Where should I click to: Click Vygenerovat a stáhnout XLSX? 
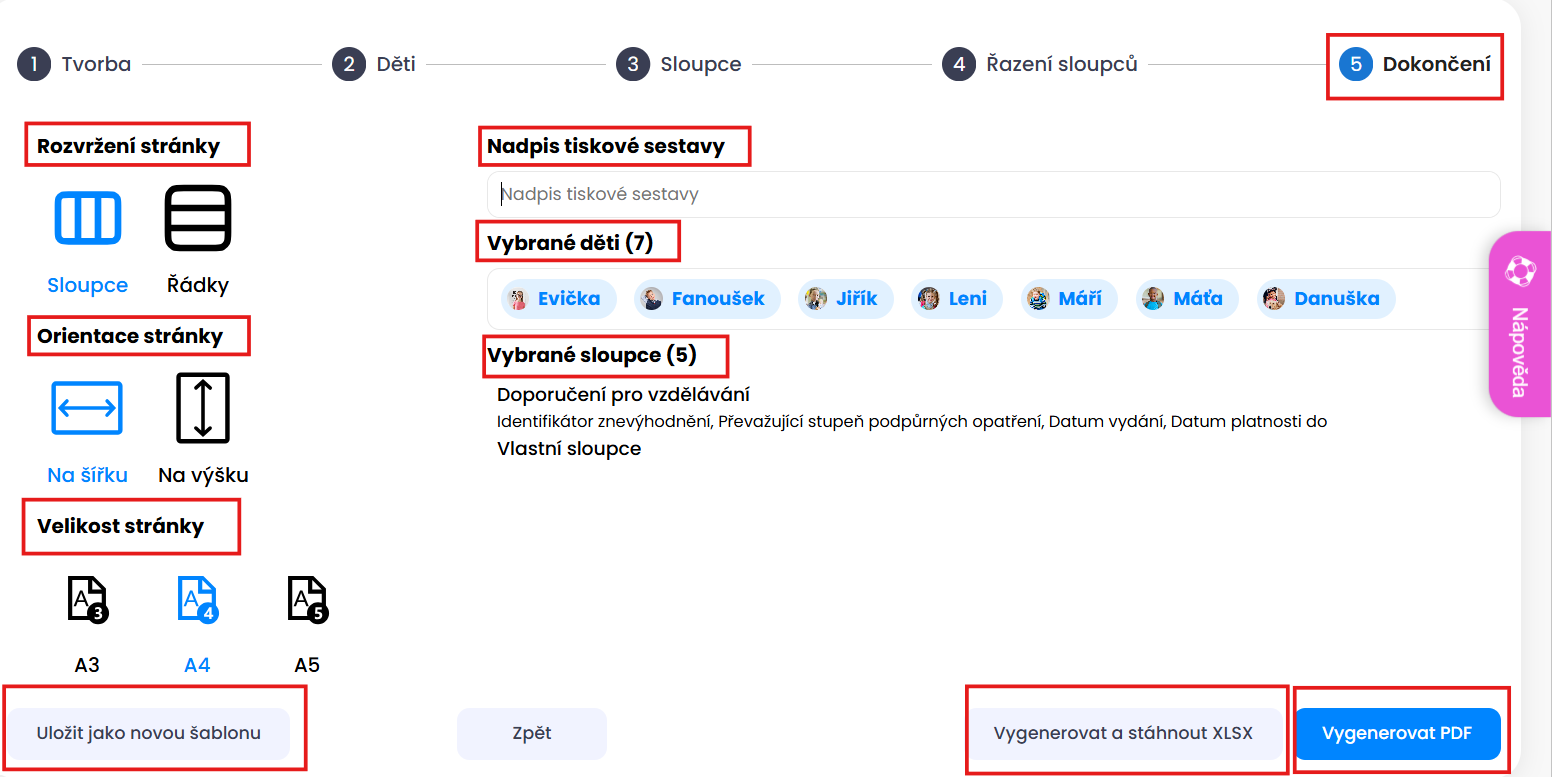[1123, 733]
